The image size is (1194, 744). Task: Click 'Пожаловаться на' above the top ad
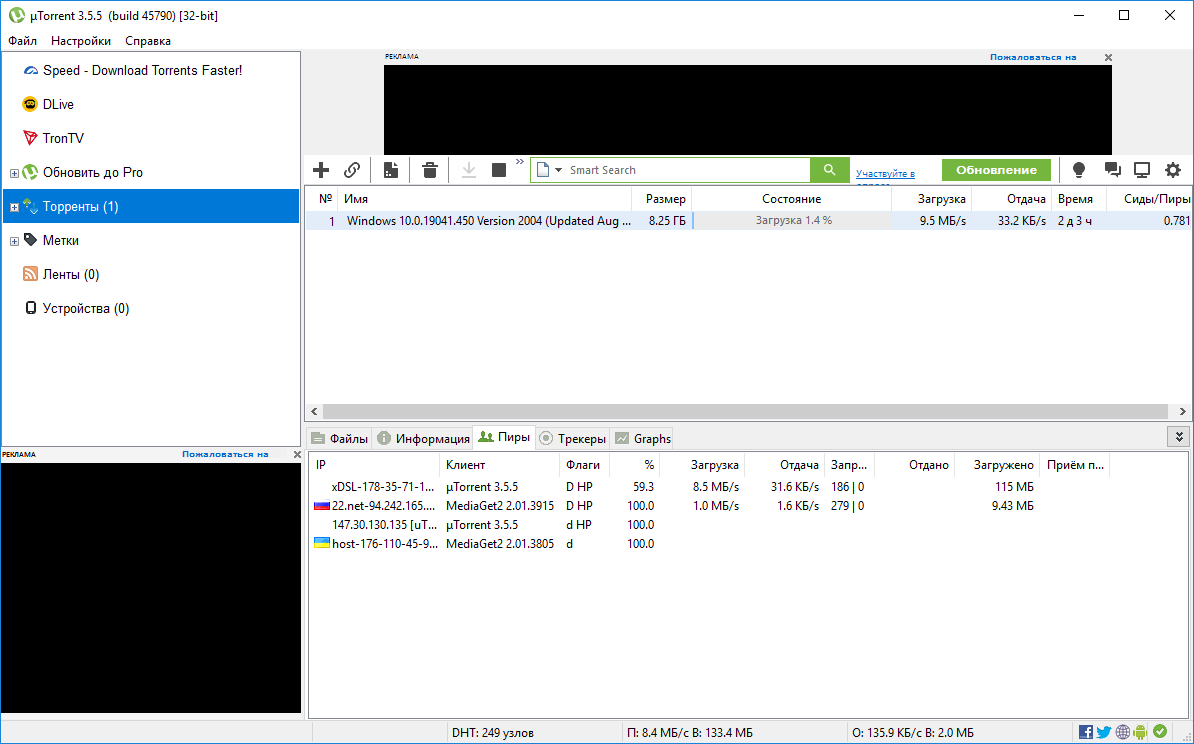pyautogui.click(x=1033, y=57)
